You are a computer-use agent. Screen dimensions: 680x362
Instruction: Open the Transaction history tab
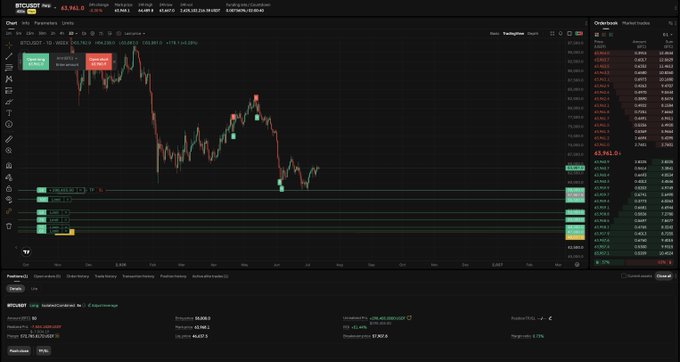(138, 276)
